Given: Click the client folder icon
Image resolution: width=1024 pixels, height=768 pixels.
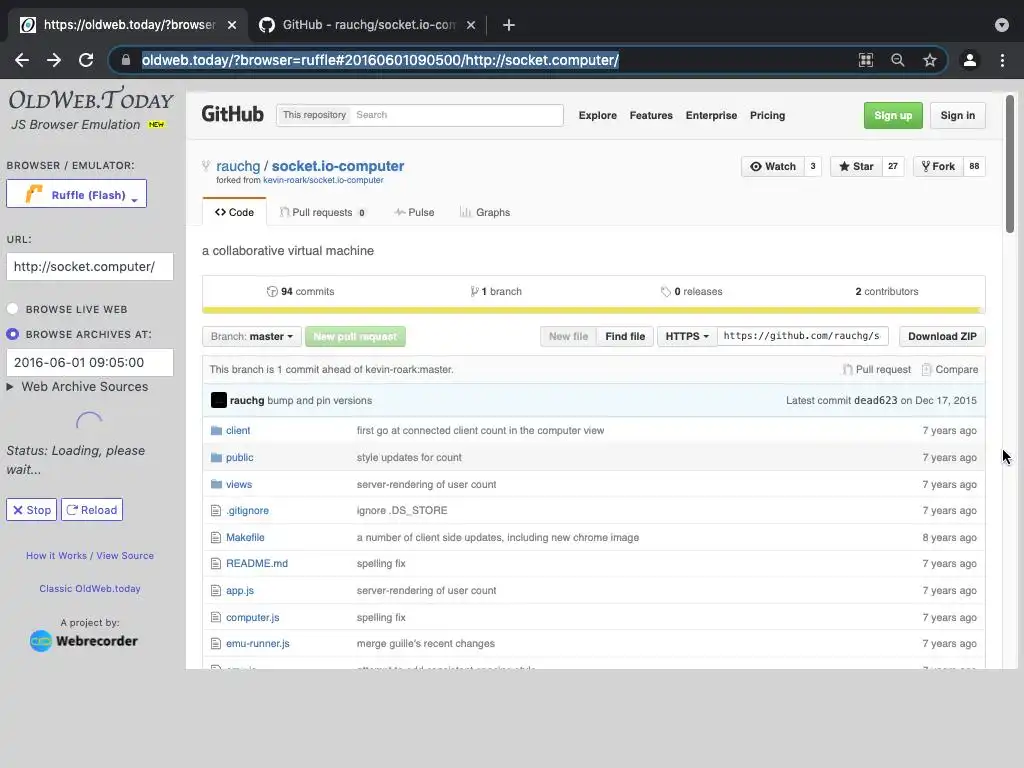Looking at the screenshot, I should click(216, 430).
